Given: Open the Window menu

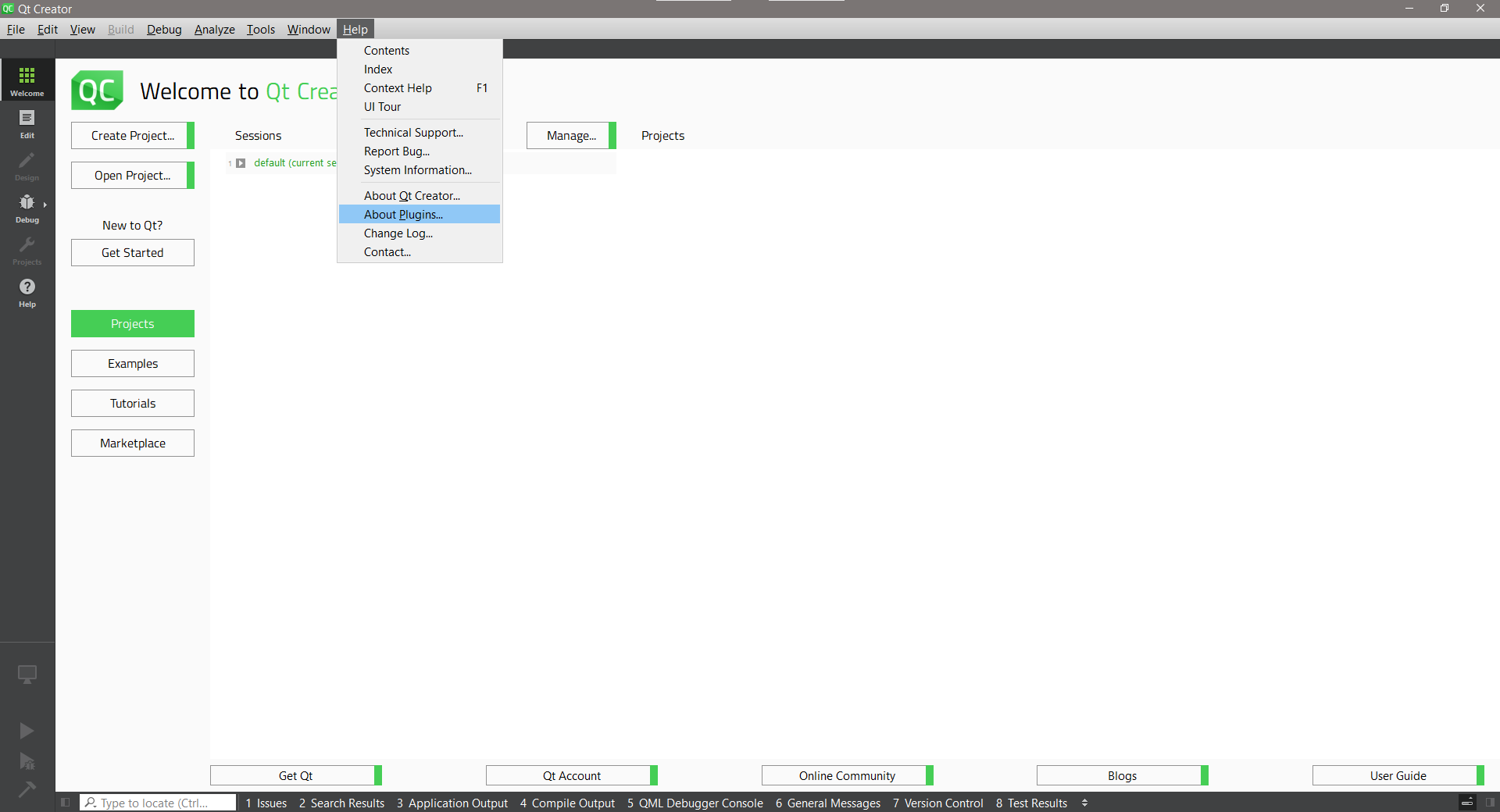Looking at the screenshot, I should [x=309, y=30].
